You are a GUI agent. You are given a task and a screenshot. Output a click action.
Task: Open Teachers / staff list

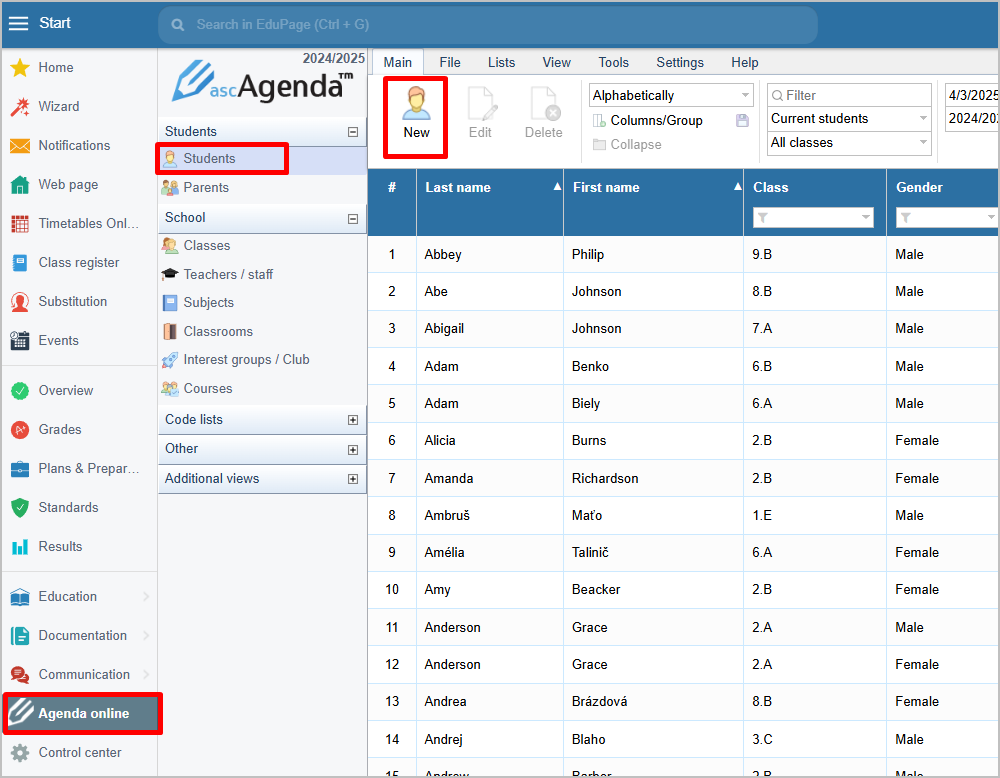point(228,274)
